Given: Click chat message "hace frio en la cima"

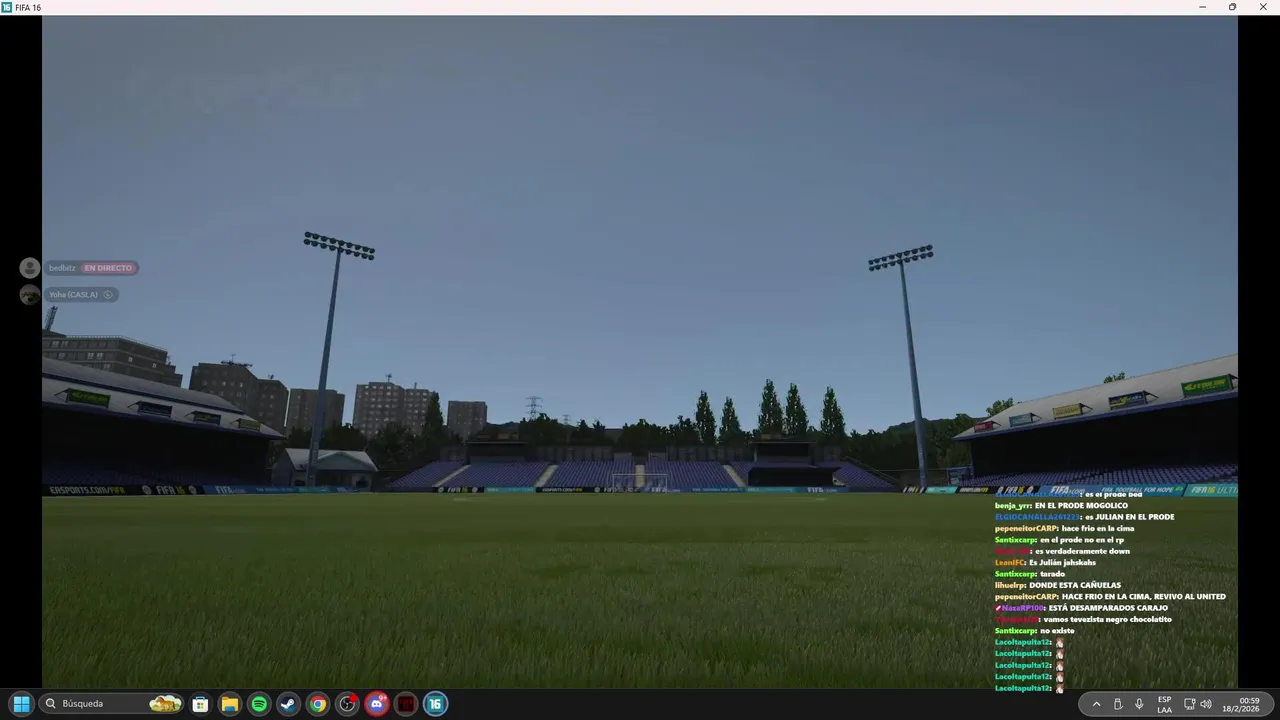Looking at the screenshot, I should click(x=1098, y=528).
